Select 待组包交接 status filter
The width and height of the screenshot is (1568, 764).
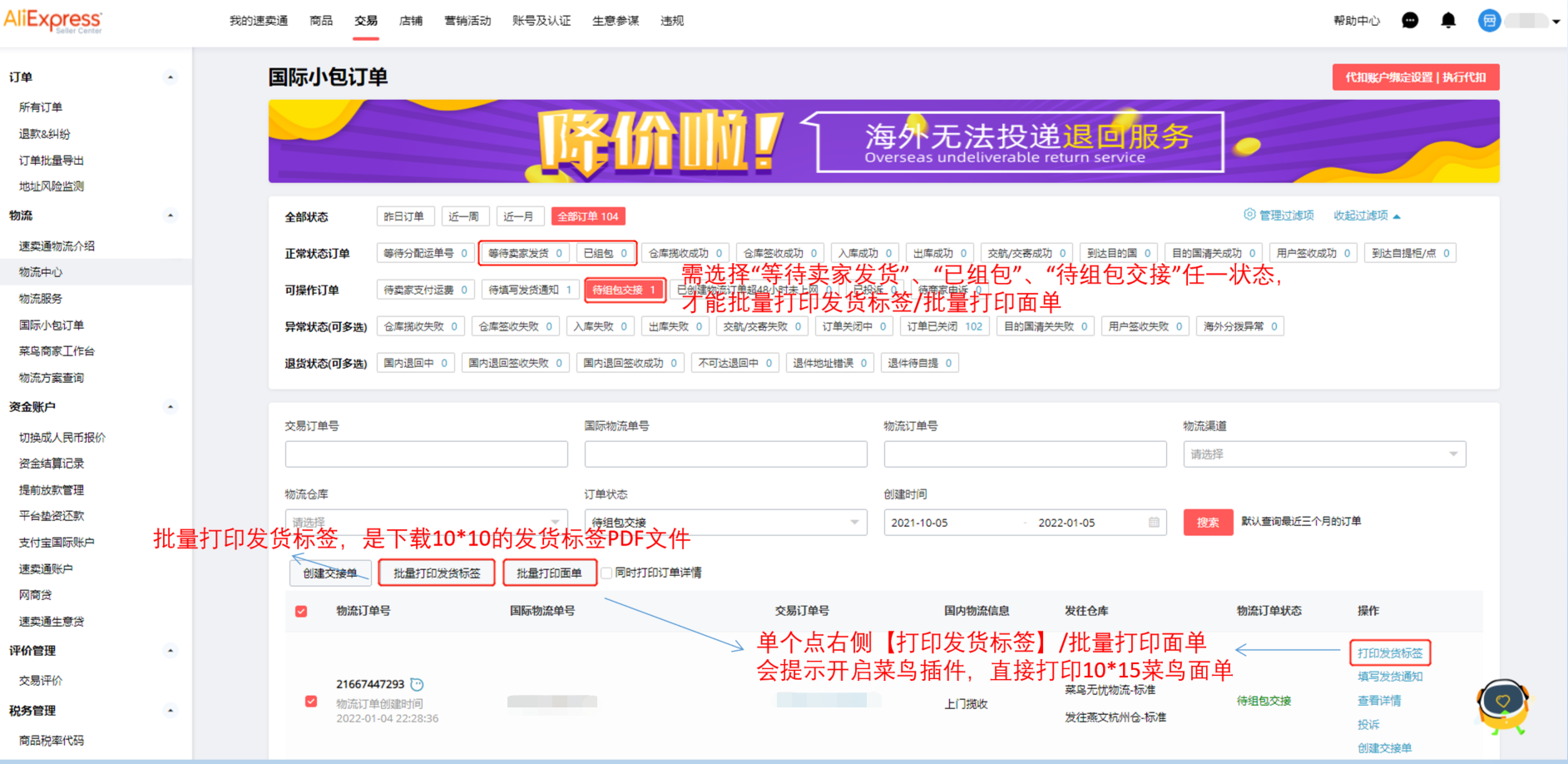[x=625, y=290]
